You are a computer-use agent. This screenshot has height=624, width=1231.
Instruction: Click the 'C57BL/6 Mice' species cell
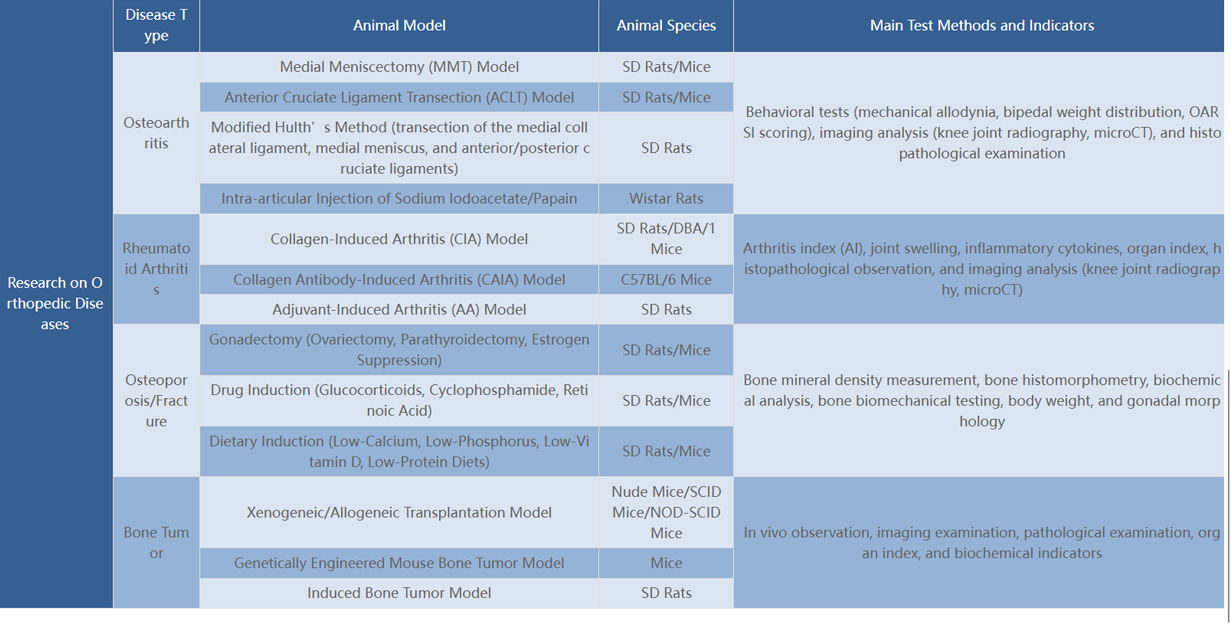[x=666, y=280]
